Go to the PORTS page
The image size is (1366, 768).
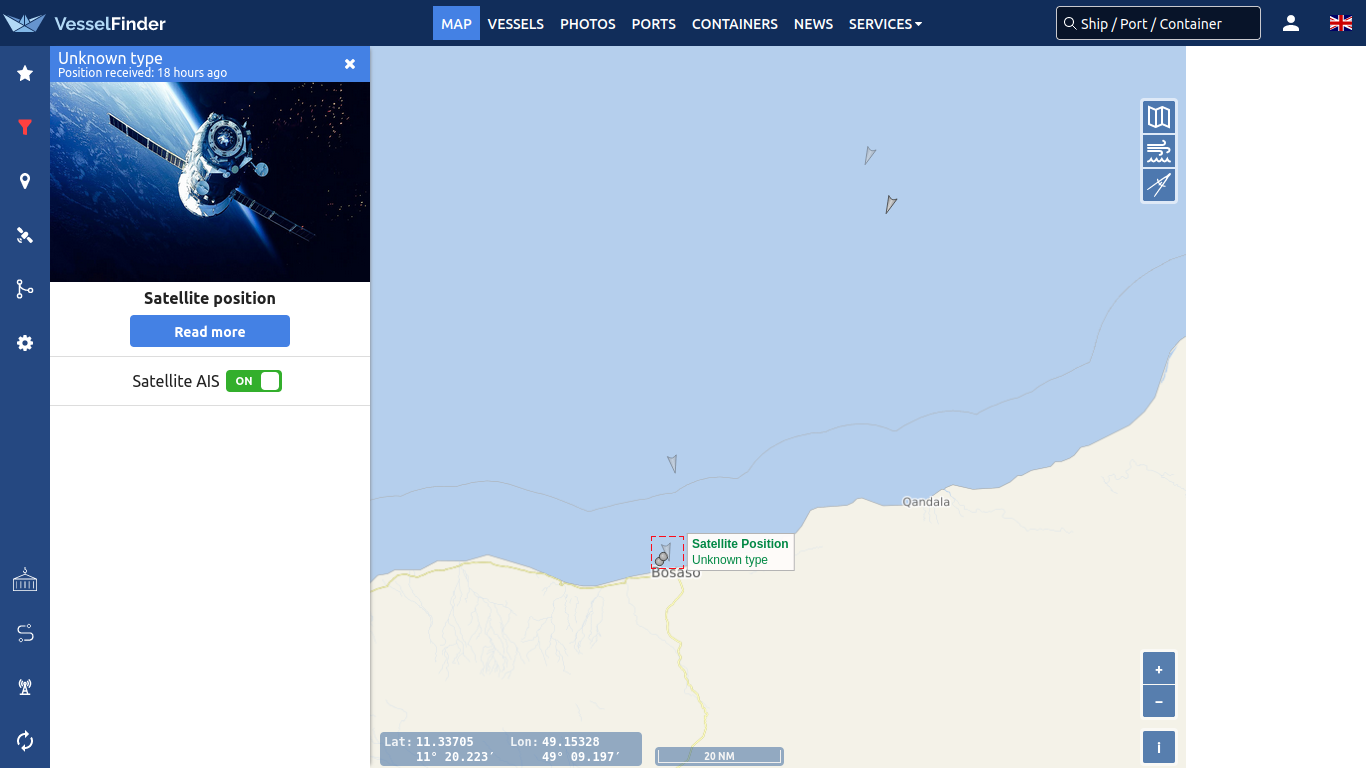[x=654, y=23]
